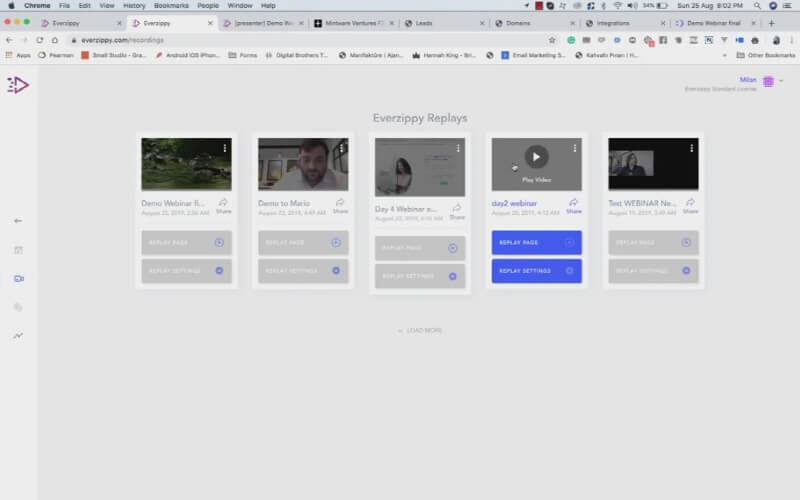The width and height of the screenshot is (800, 500).
Task: Click the everzippy.com address bar
Action: coord(311,40)
